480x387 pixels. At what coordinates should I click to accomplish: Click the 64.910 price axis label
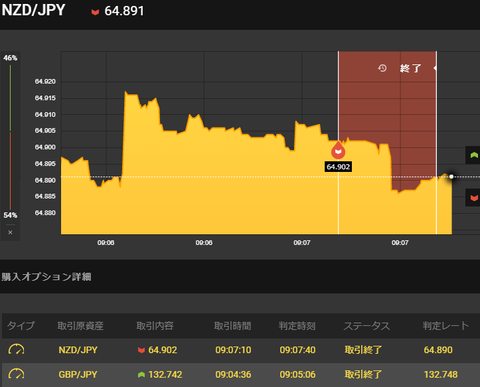pos(45,115)
